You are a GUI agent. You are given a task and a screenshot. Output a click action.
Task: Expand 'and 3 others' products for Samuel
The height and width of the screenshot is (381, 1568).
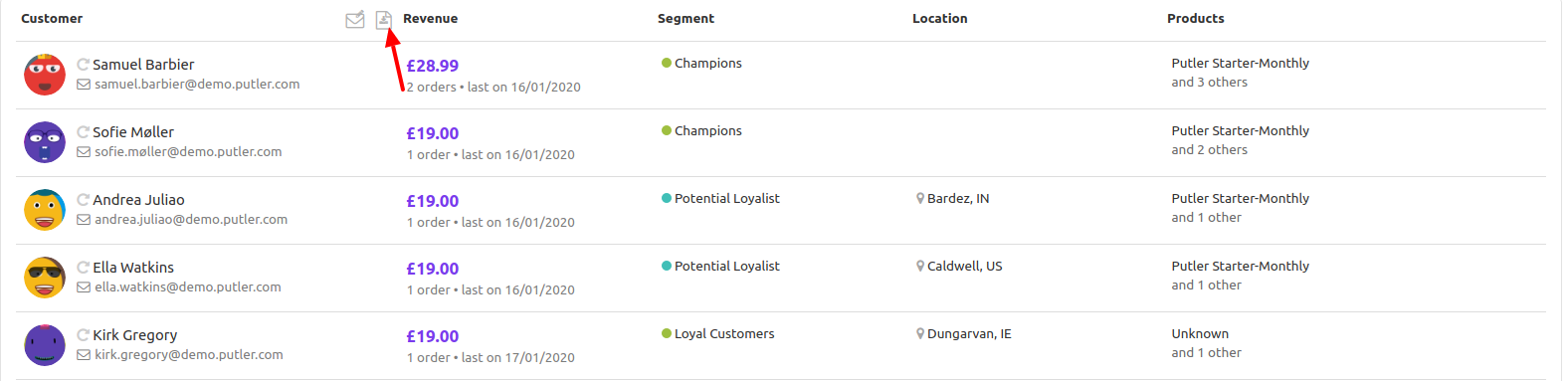point(1209,83)
